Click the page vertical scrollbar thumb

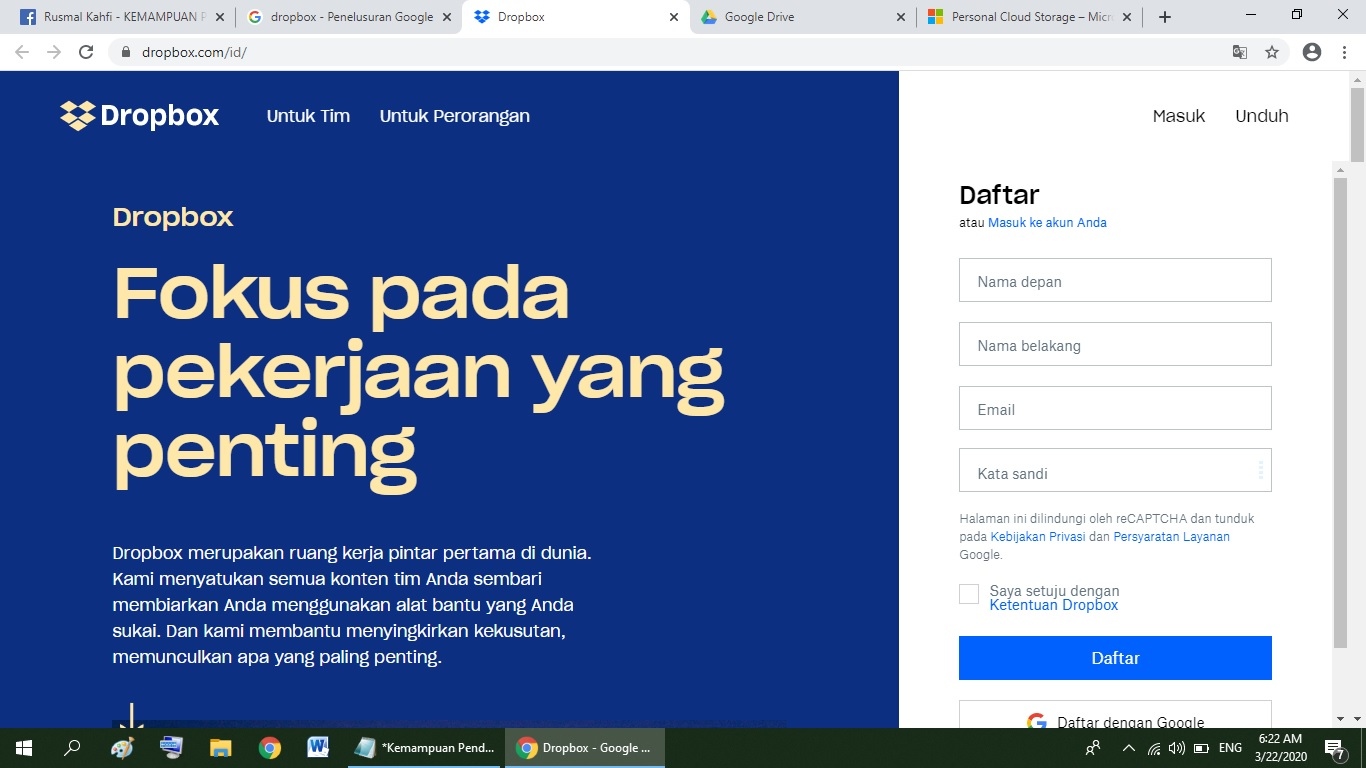tap(1357, 125)
